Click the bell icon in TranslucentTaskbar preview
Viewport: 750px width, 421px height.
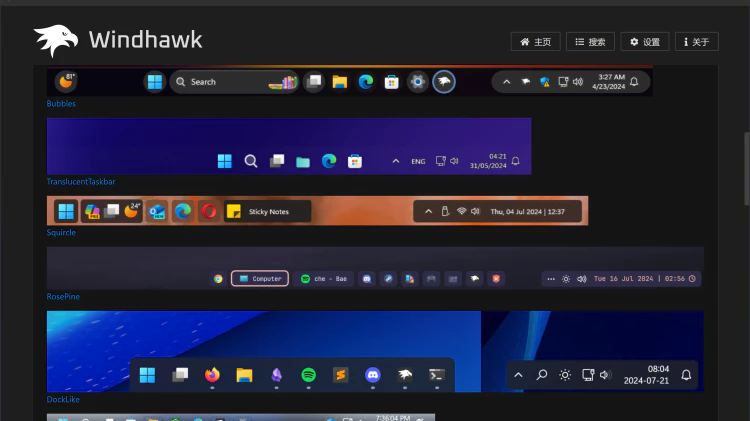(x=516, y=161)
